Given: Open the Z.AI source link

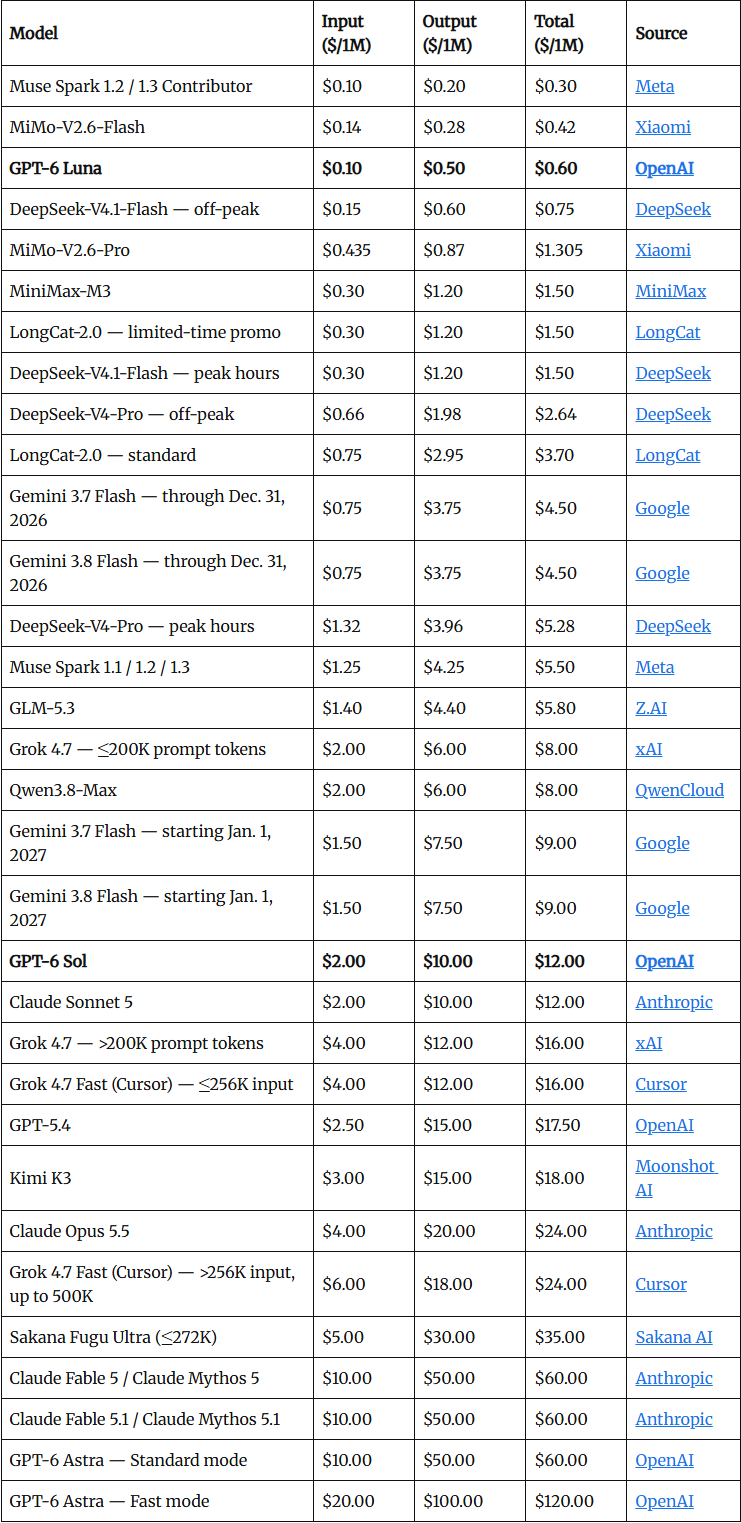Looking at the screenshot, I should coord(651,708).
